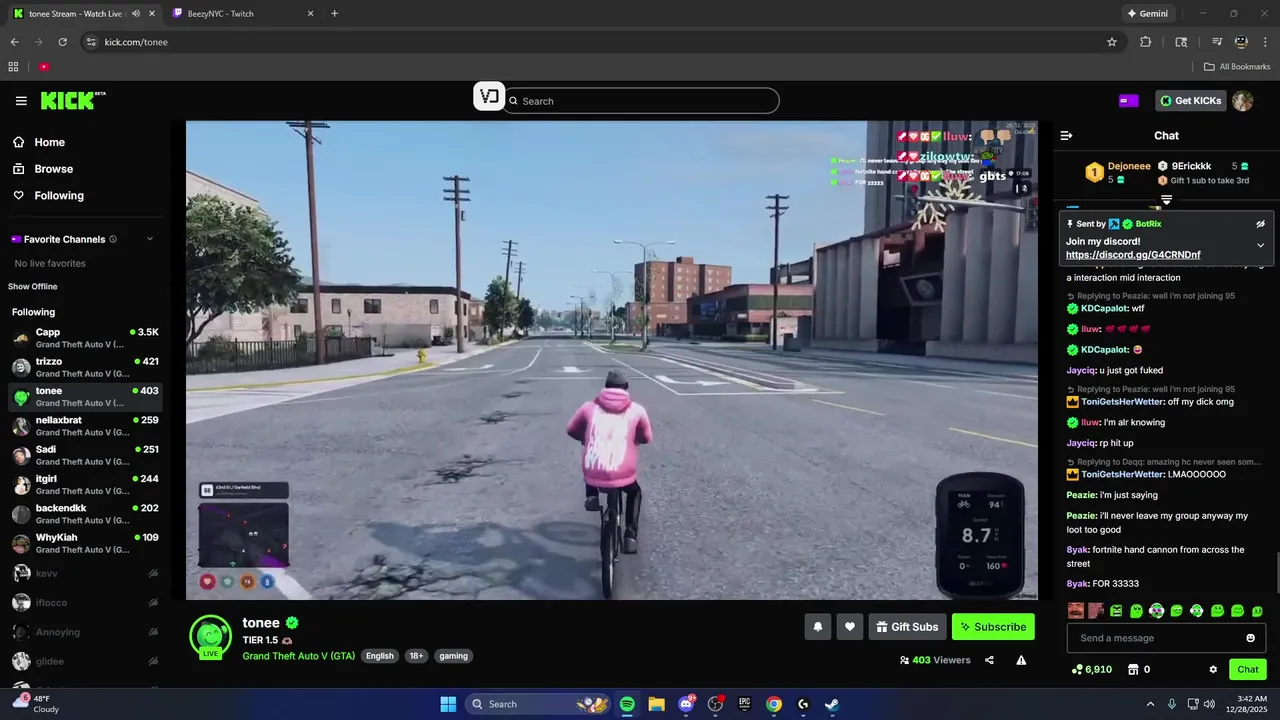1280x720 pixels.
Task: Subscribe to tonee's channel
Action: pos(993,627)
